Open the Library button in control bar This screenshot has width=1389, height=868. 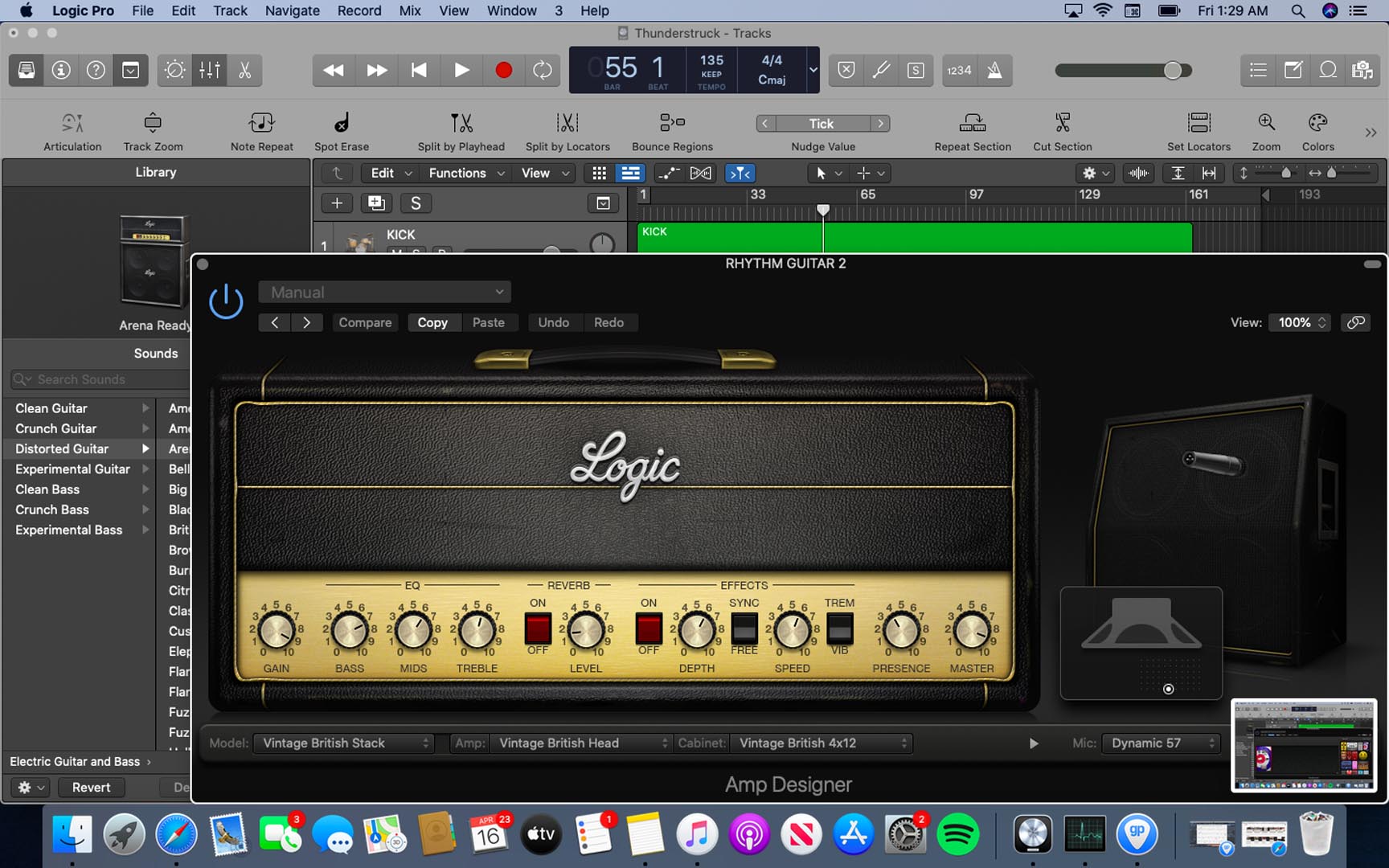pyautogui.click(x=27, y=70)
